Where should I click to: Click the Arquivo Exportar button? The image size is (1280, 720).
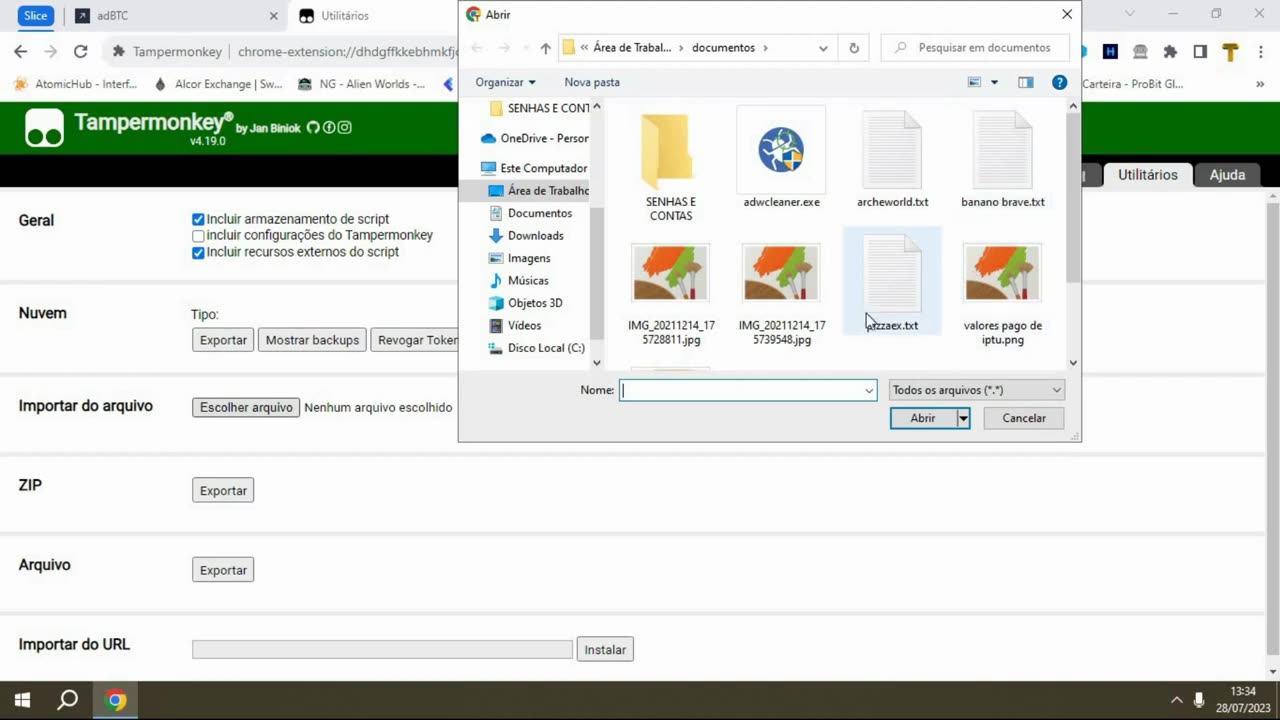[x=223, y=570]
